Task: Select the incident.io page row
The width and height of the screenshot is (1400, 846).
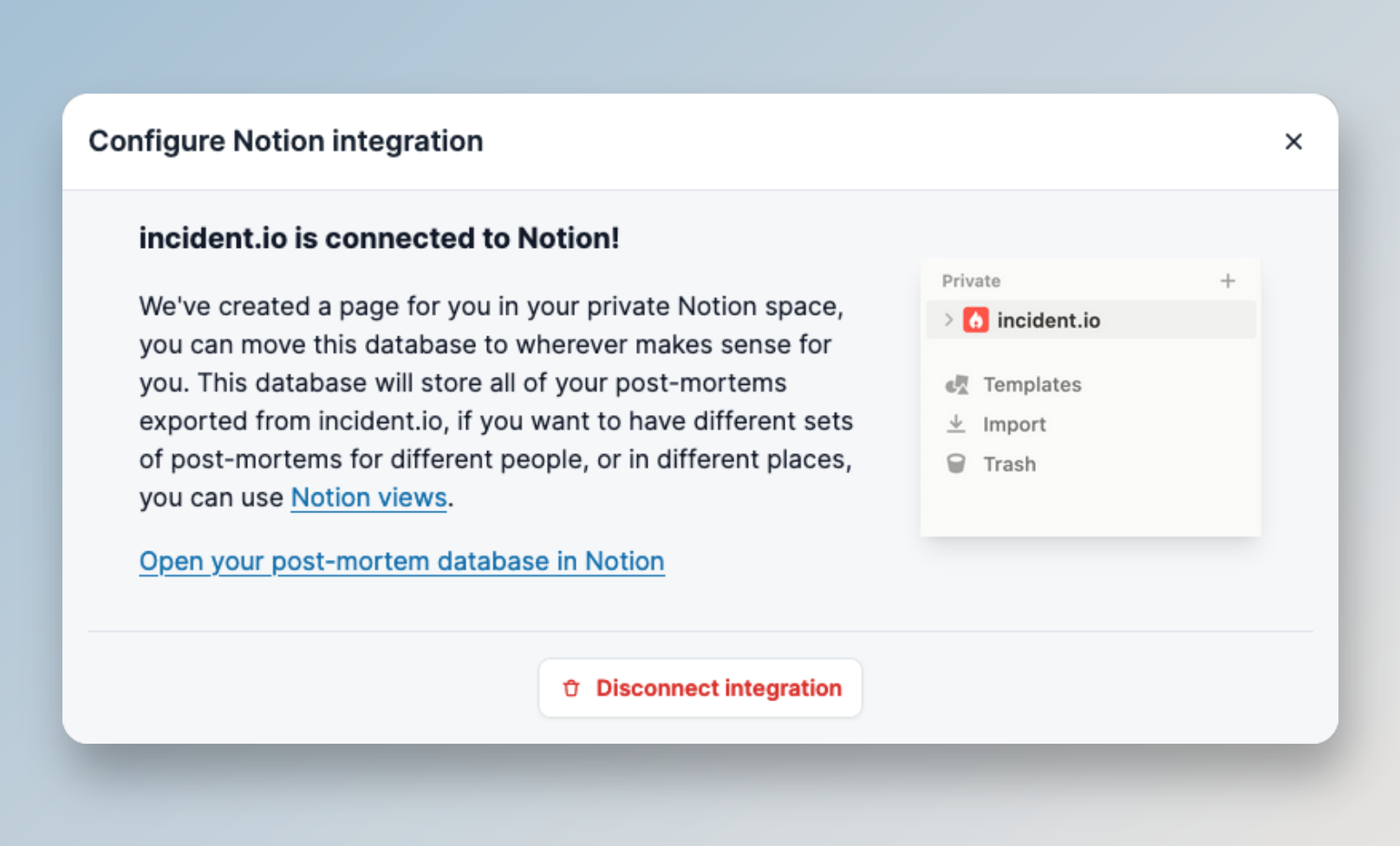Action: coord(1091,320)
